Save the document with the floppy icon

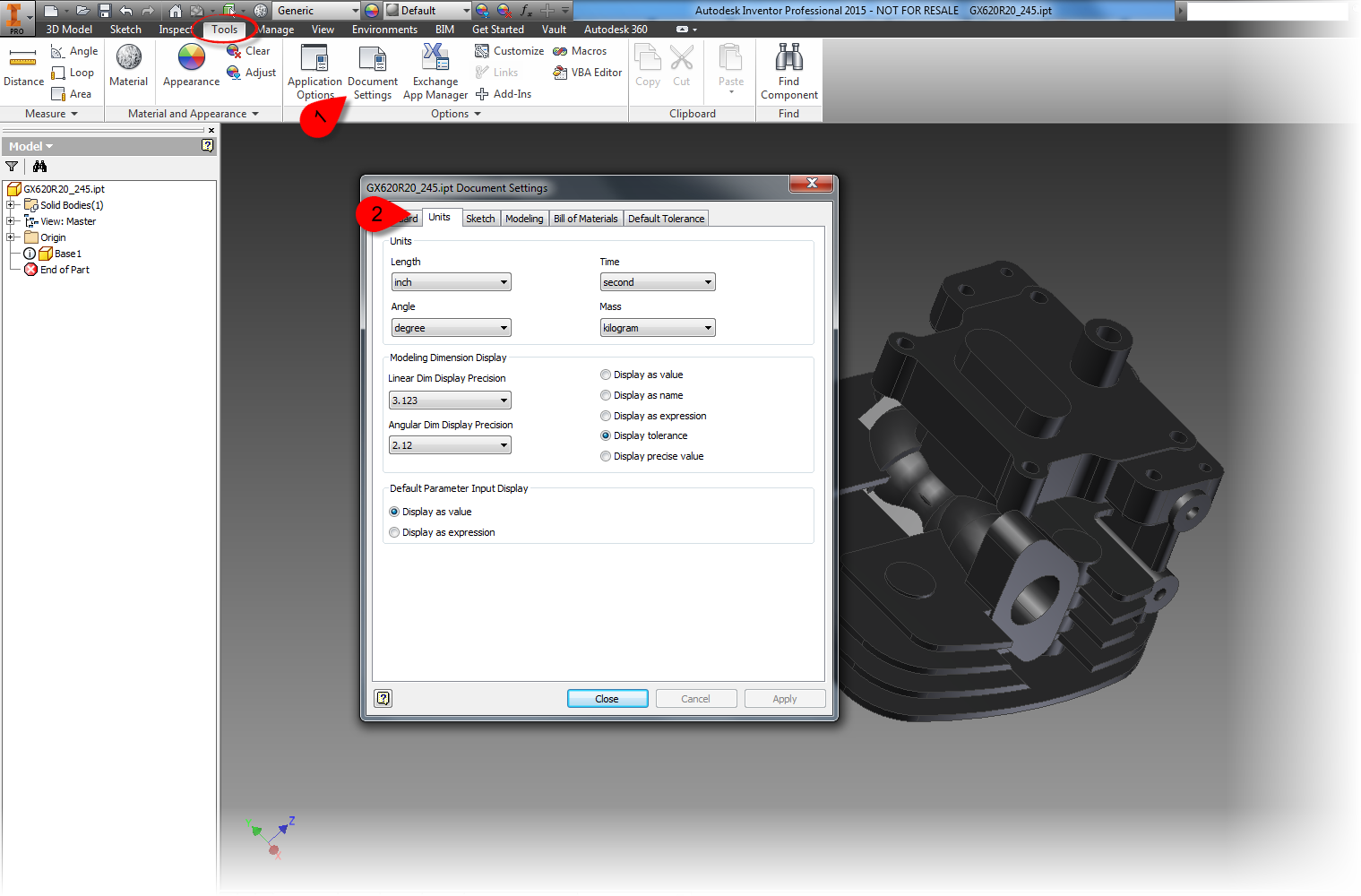105,11
